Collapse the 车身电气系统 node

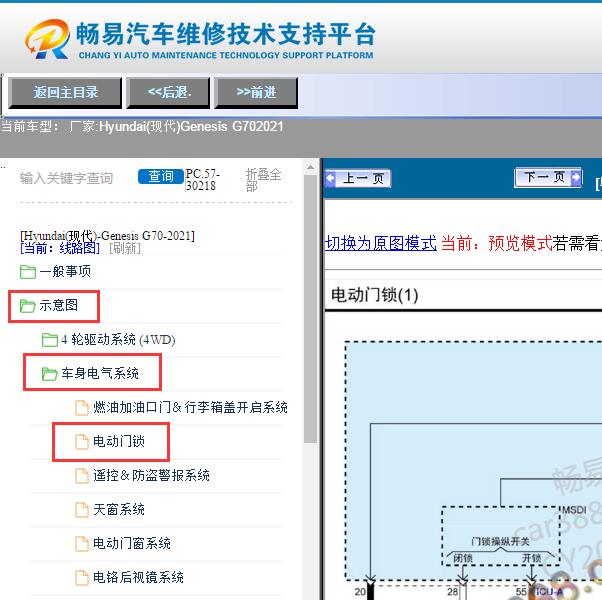click(x=100, y=373)
